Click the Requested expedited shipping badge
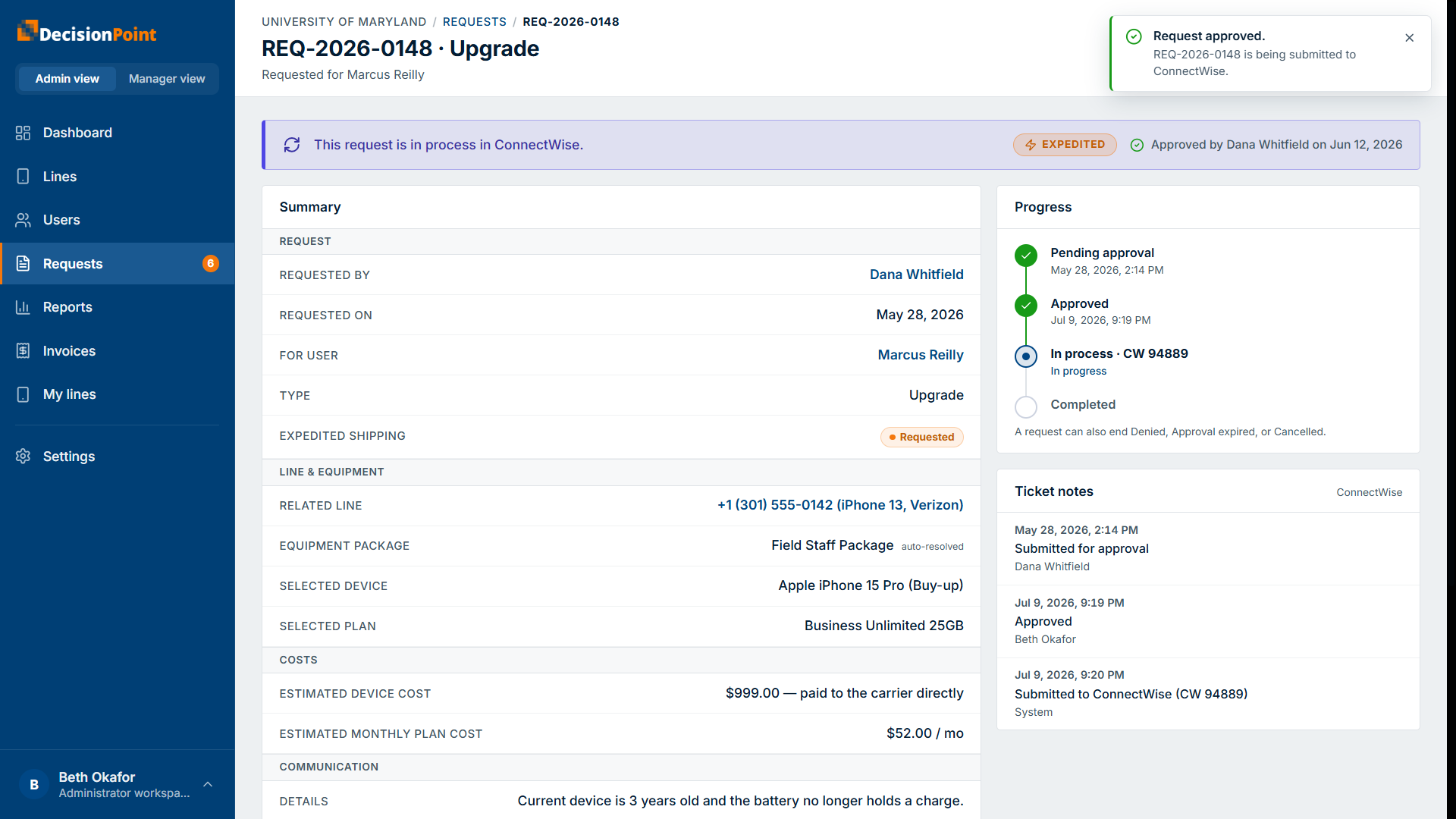The height and width of the screenshot is (819, 1456). (x=921, y=438)
